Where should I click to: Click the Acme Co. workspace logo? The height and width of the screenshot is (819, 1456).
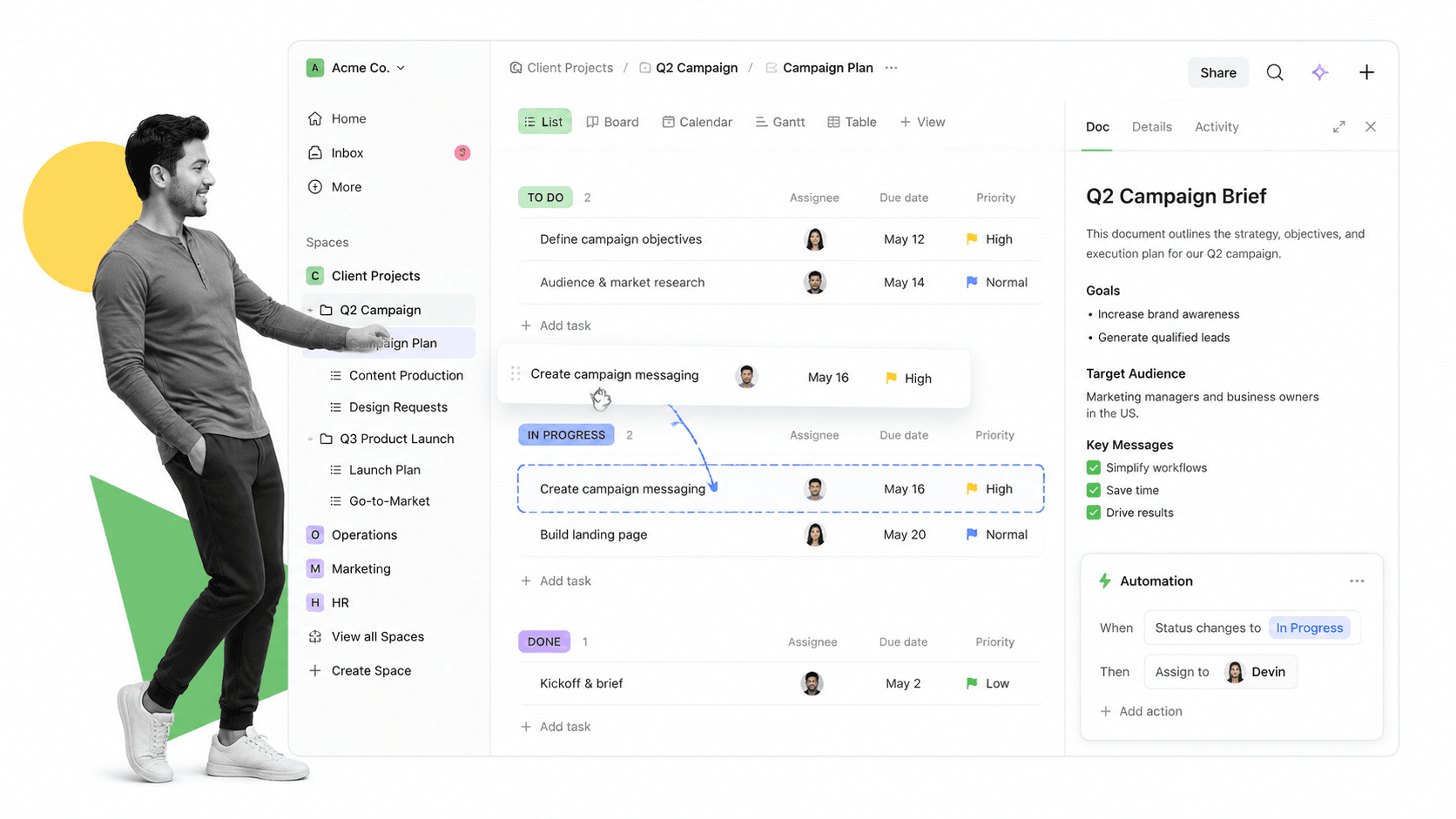pos(315,68)
